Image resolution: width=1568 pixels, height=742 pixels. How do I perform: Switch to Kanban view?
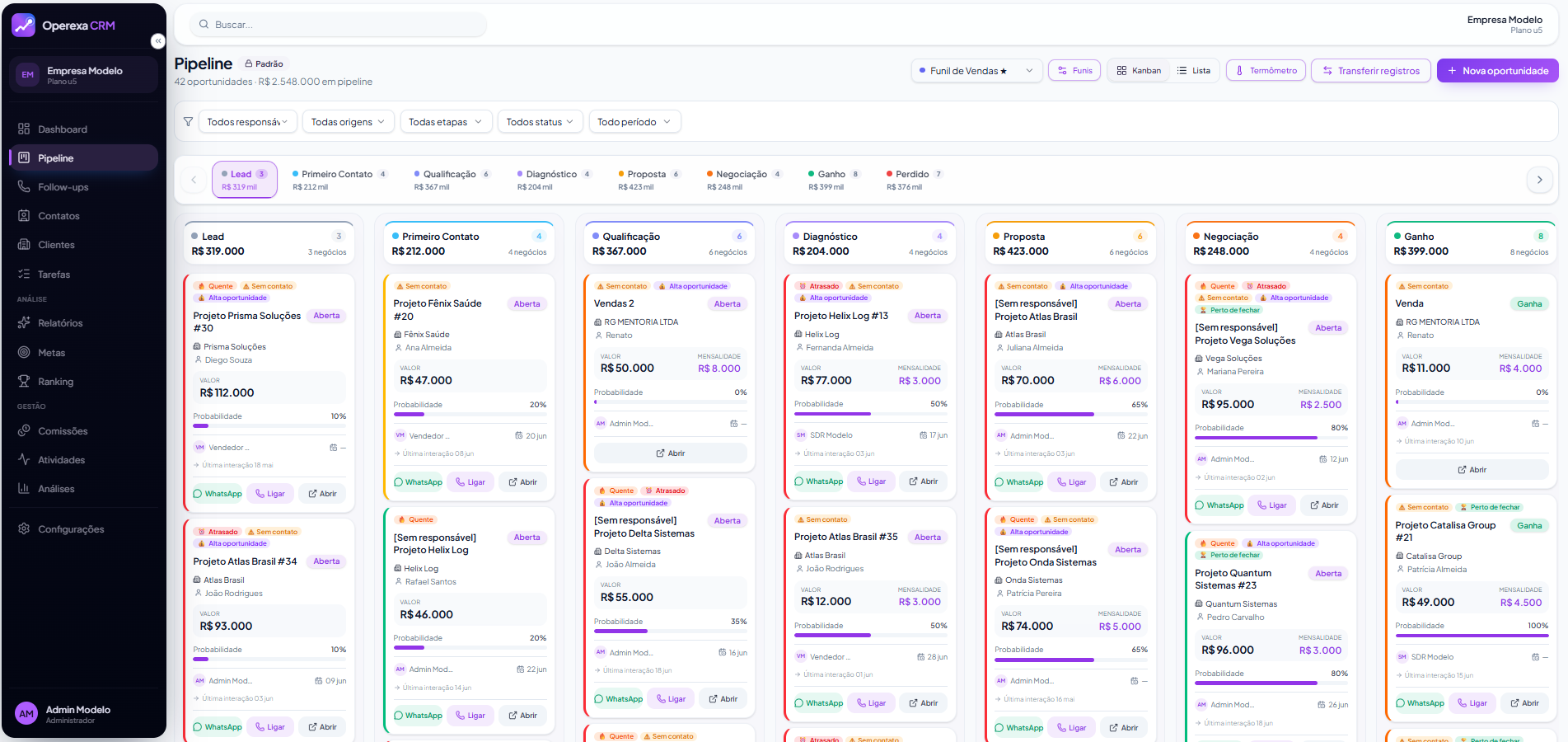[1139, 71]
